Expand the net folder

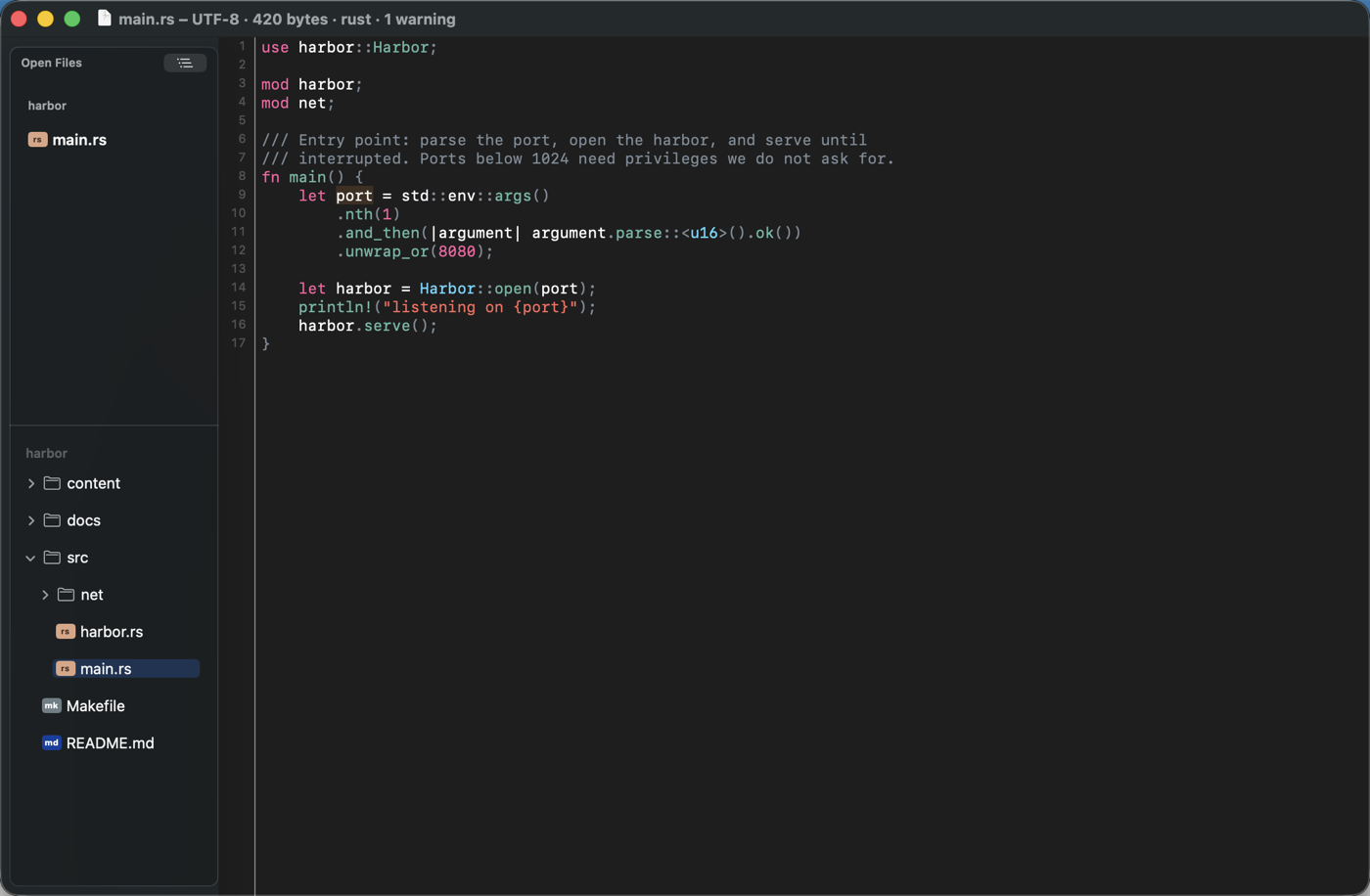tap(45, 595)
